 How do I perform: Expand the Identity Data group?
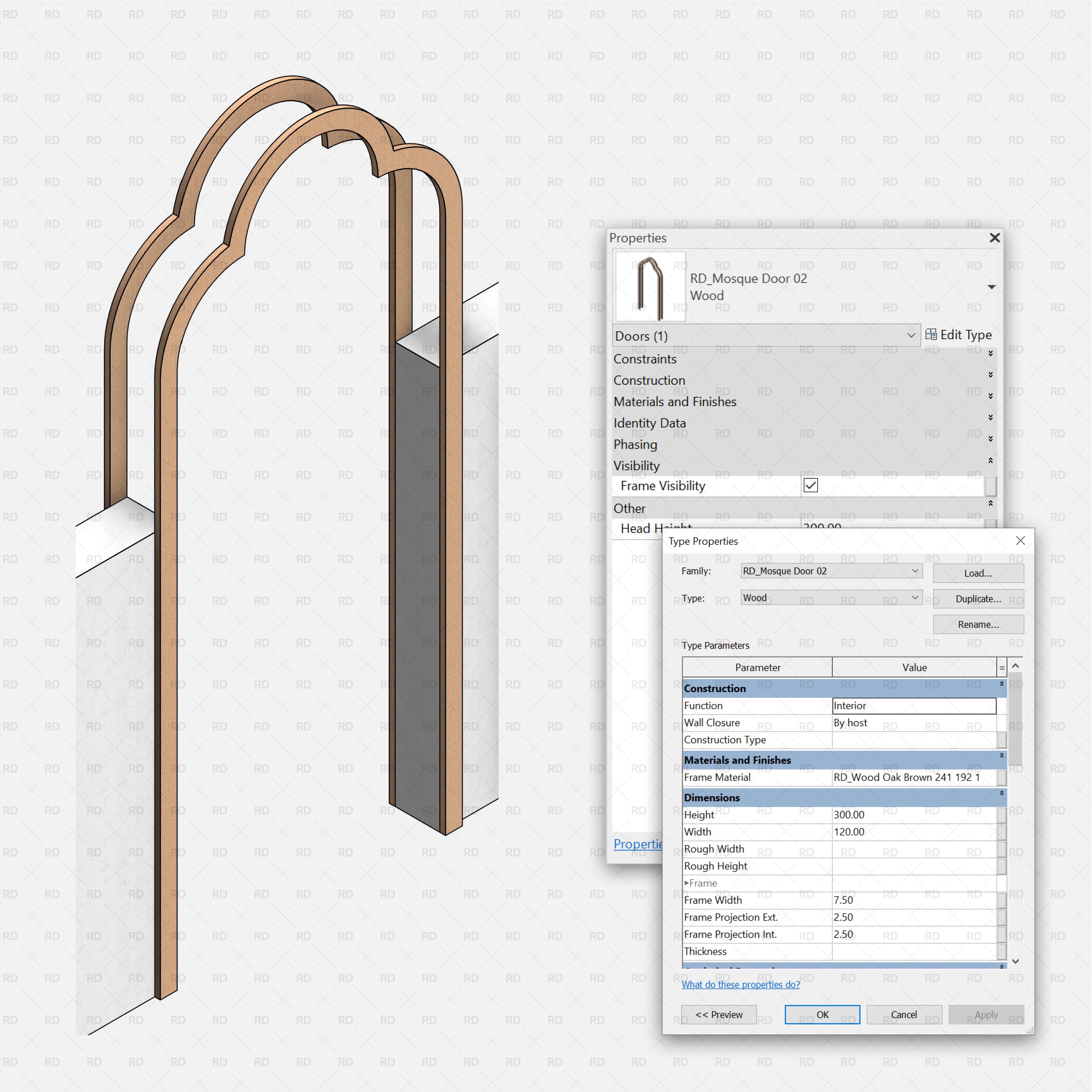coord(990,418)
